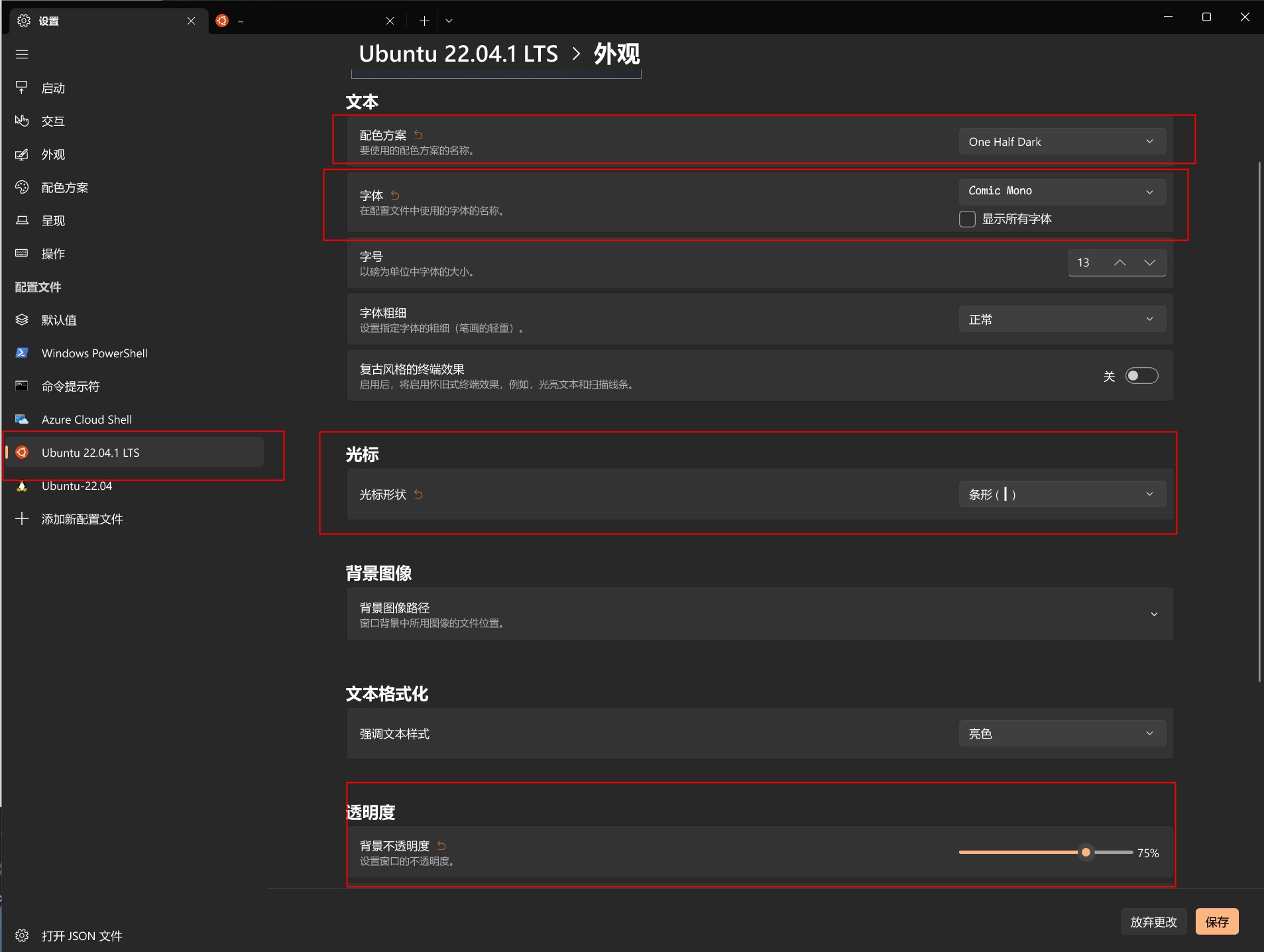Open the hamburger navigation menu
Image resolution: width=1264 pixels, height=952 pixels.
point(22,54)
